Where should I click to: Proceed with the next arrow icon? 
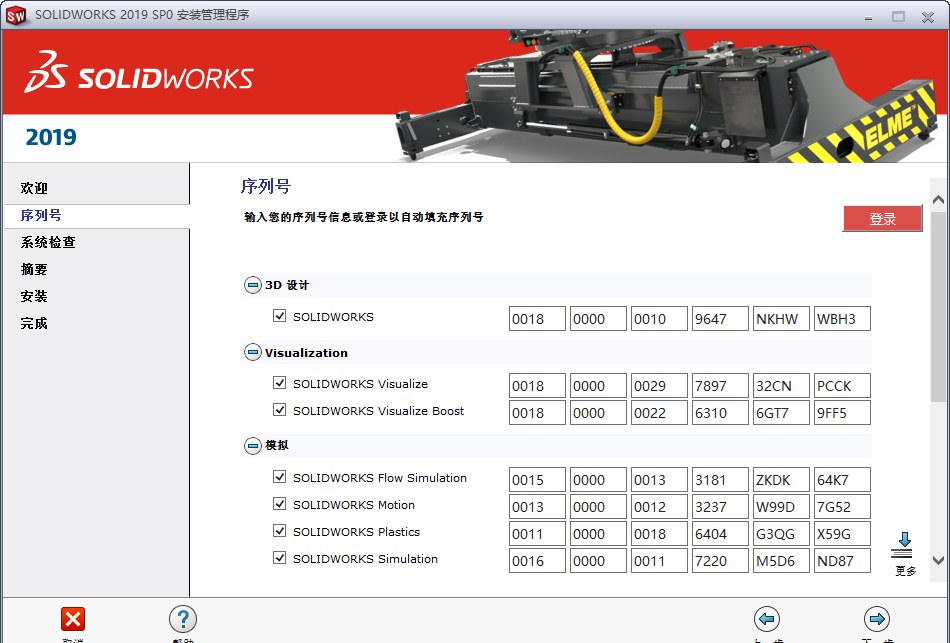[877, 619]
